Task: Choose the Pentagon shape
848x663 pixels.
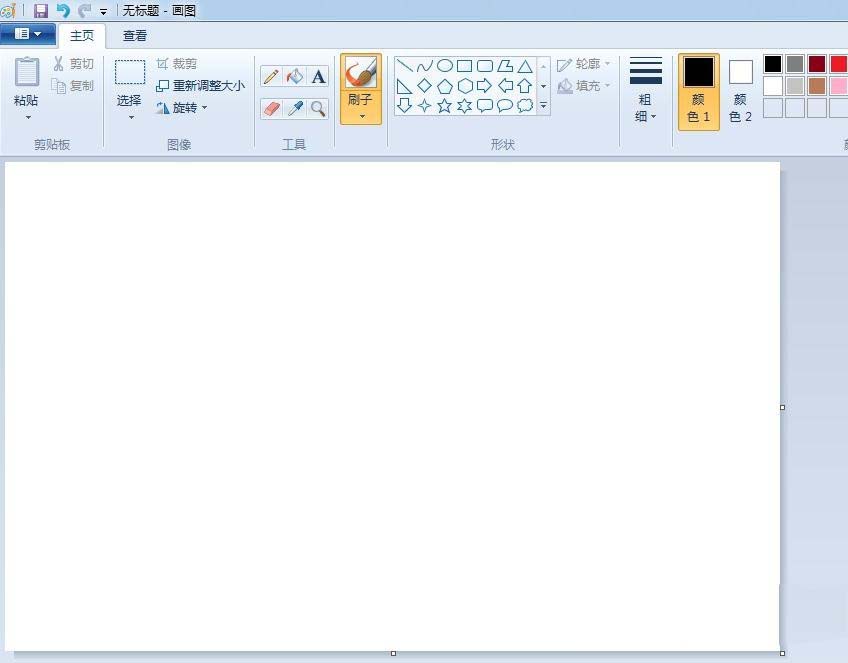Action: 445,86
